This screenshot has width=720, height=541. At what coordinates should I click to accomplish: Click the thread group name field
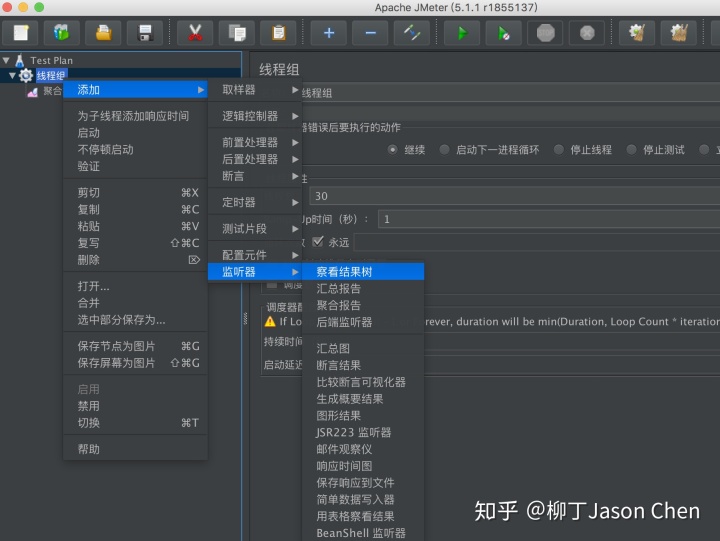pos(511,93)
